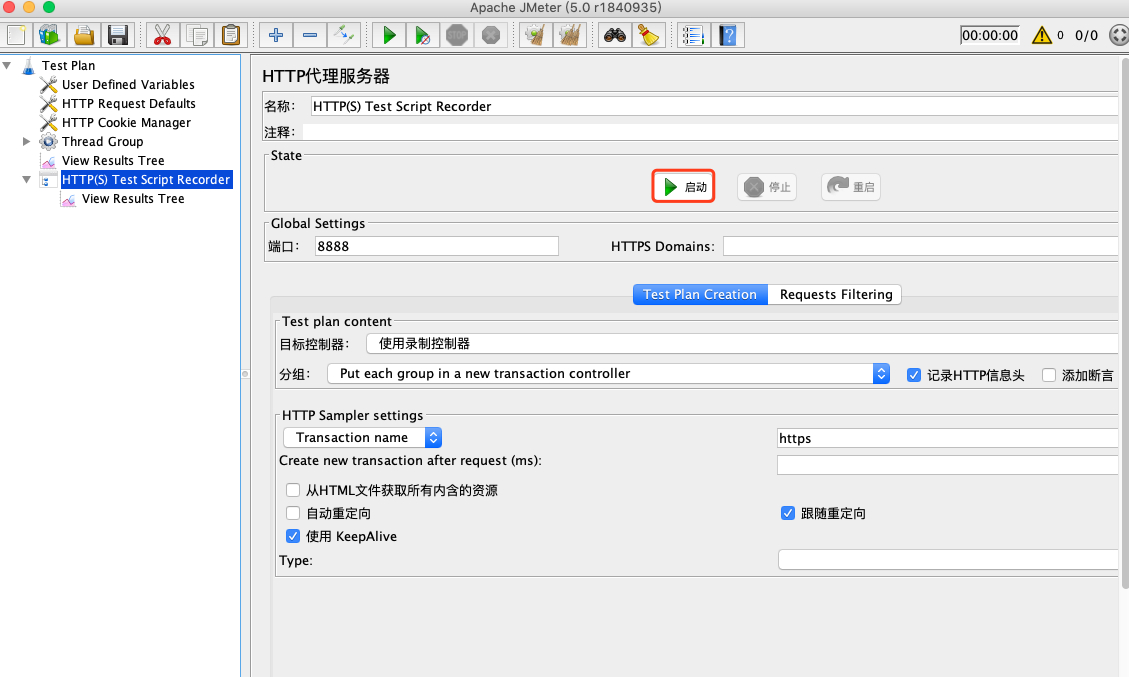Click the Clear all results icon

tap(570, 35)
